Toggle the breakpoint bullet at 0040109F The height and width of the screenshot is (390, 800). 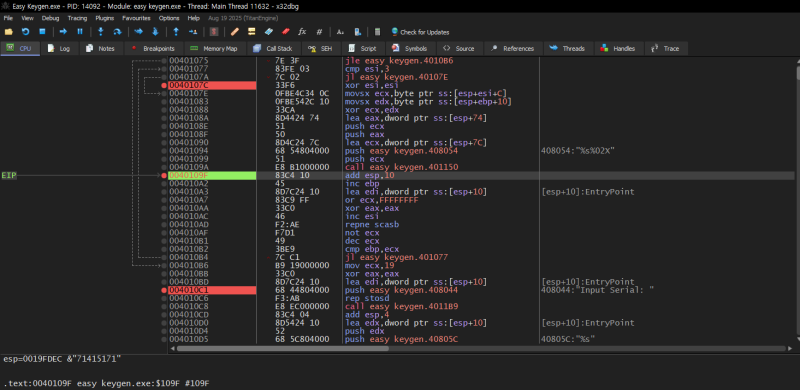coord(164,176)
